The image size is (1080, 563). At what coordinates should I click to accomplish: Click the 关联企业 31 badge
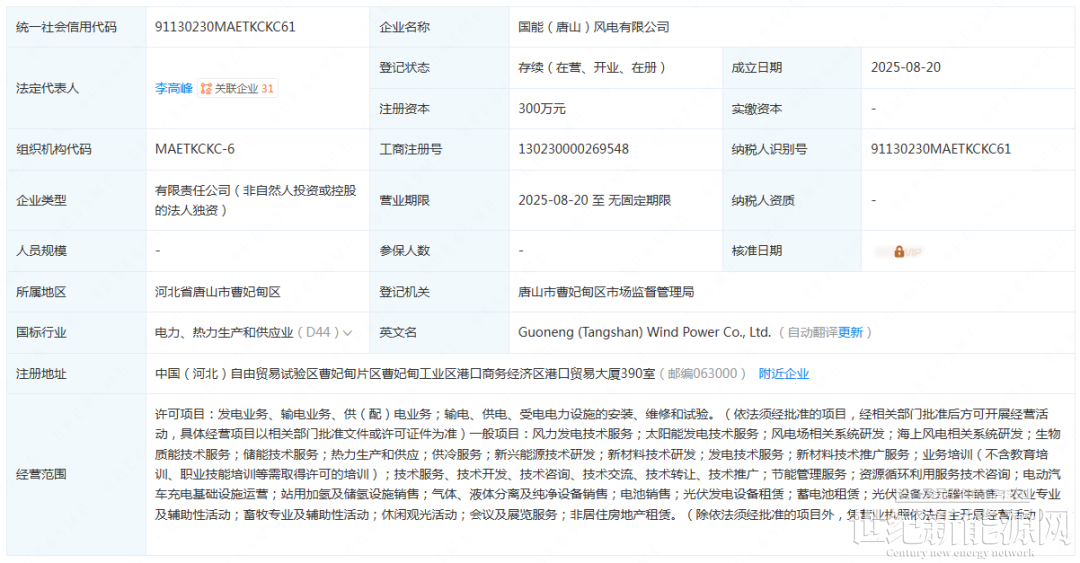click(238, 88)
